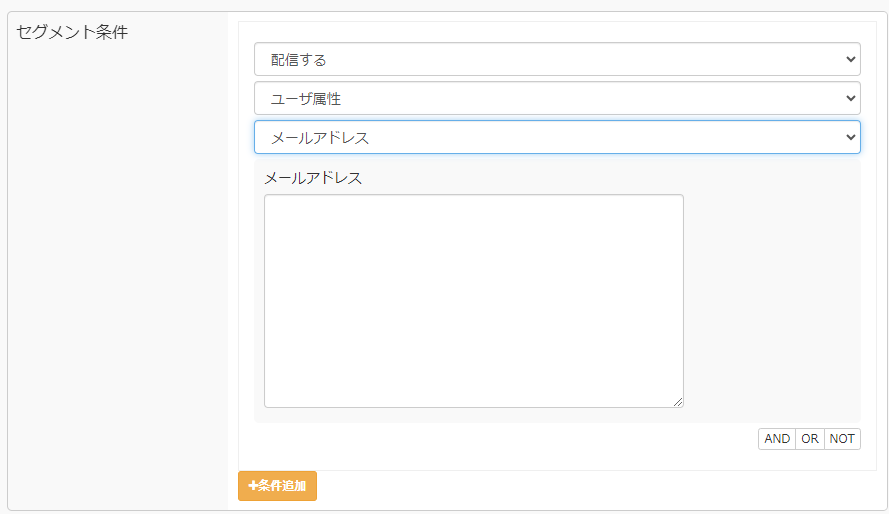
Task: Open the focused メールアドレス dropdown
Action: 556,137
